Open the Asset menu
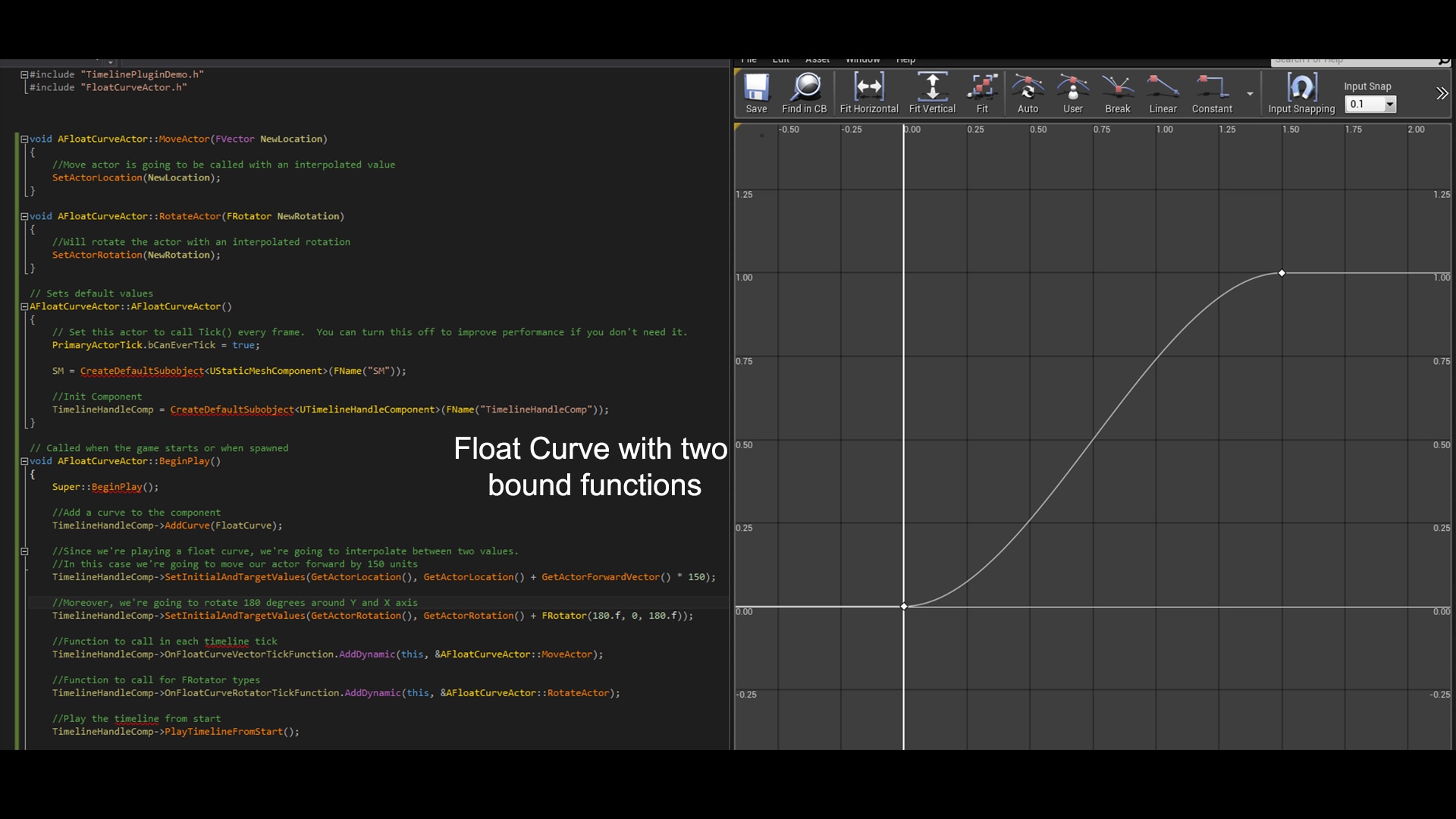 click(817, 59)
